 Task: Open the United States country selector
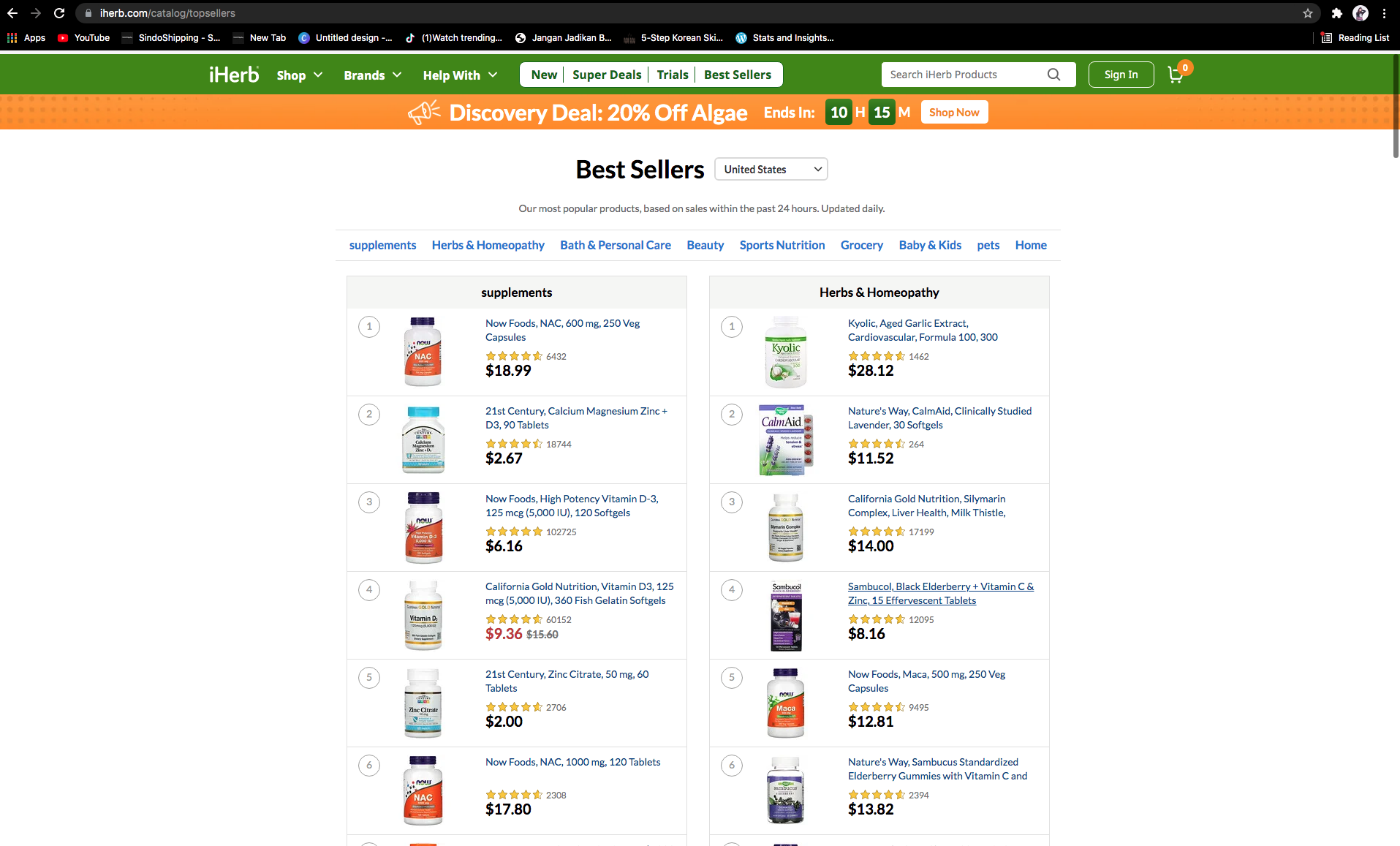pyautogui.click(x=771, y=170)
